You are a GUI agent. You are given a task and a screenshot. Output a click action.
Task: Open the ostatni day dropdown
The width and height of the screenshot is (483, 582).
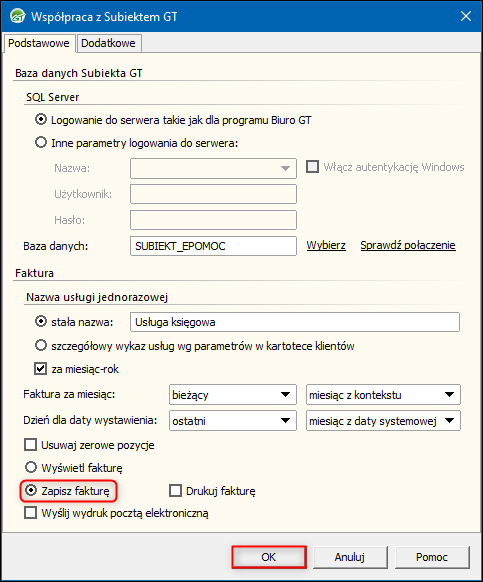coord(233,421)
